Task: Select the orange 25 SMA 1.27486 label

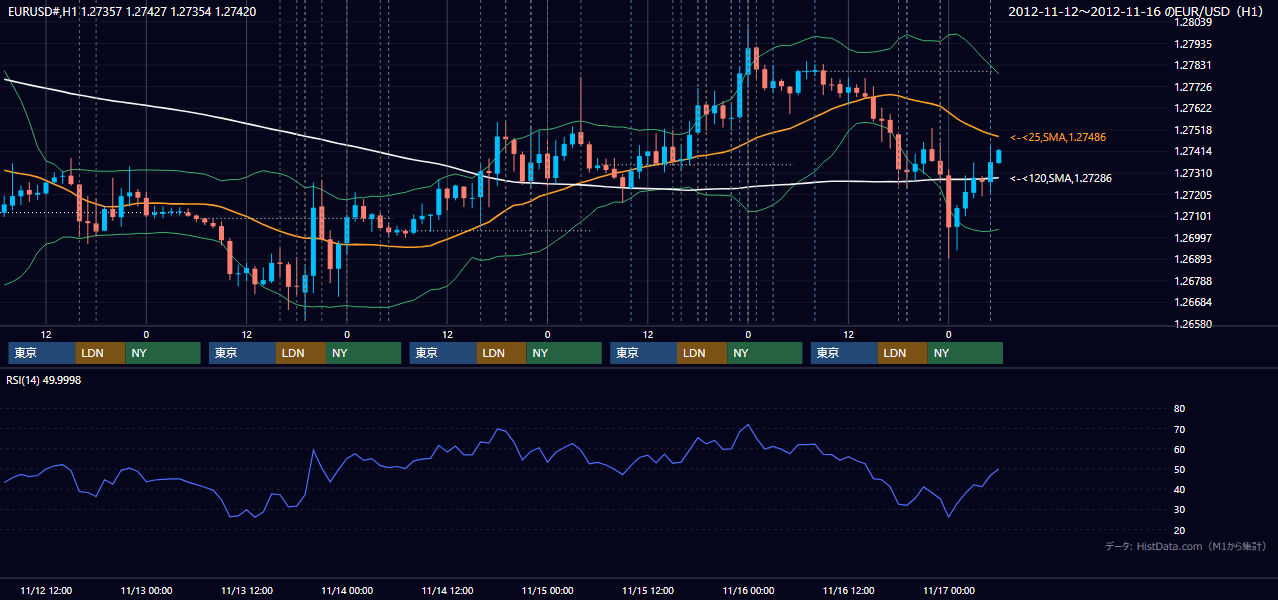Action: 1057,137
